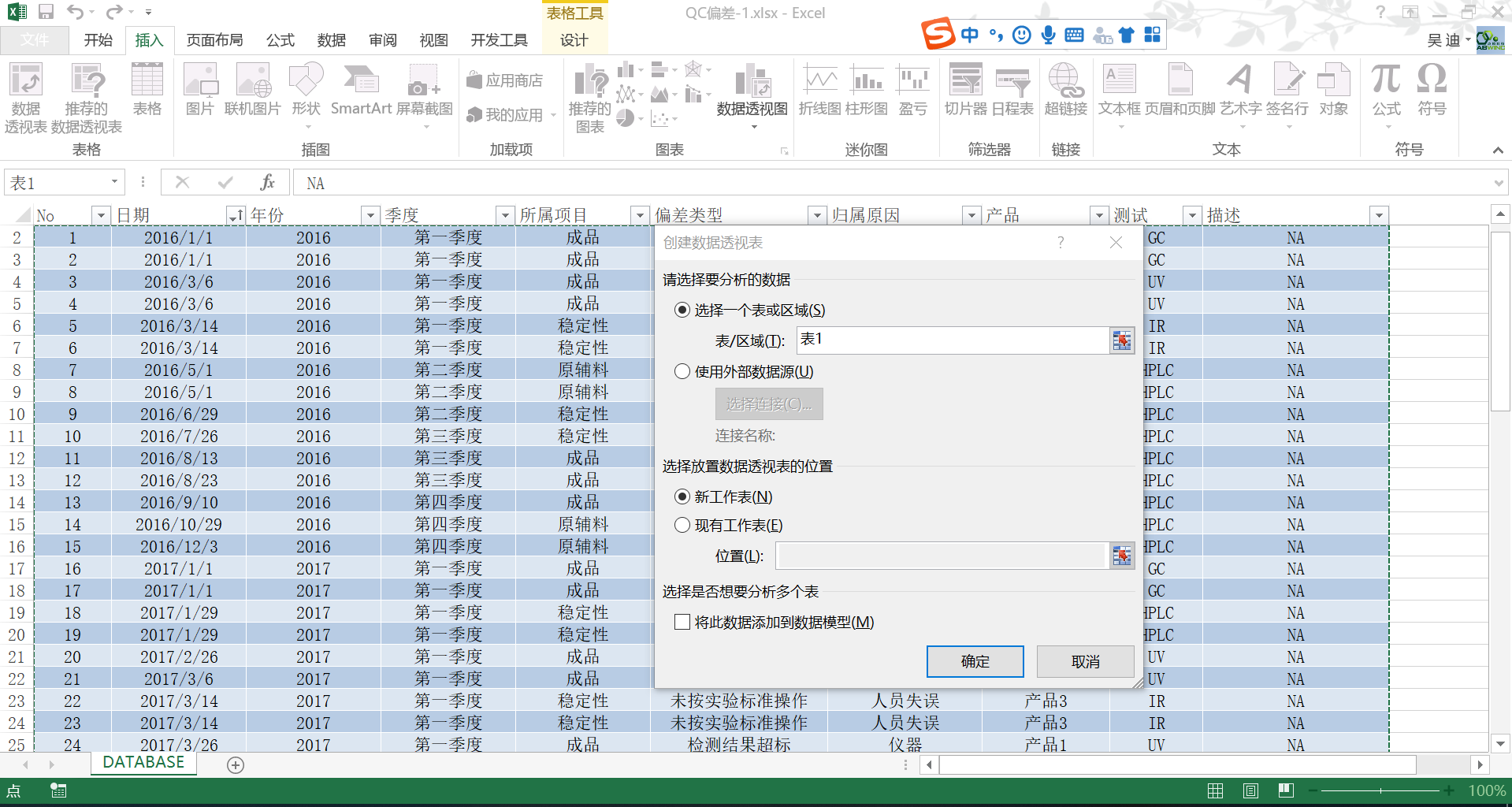Click the Save icon in quick access toolbar
Viewport: 1512px width, 807px height.
tap(46, 12)
